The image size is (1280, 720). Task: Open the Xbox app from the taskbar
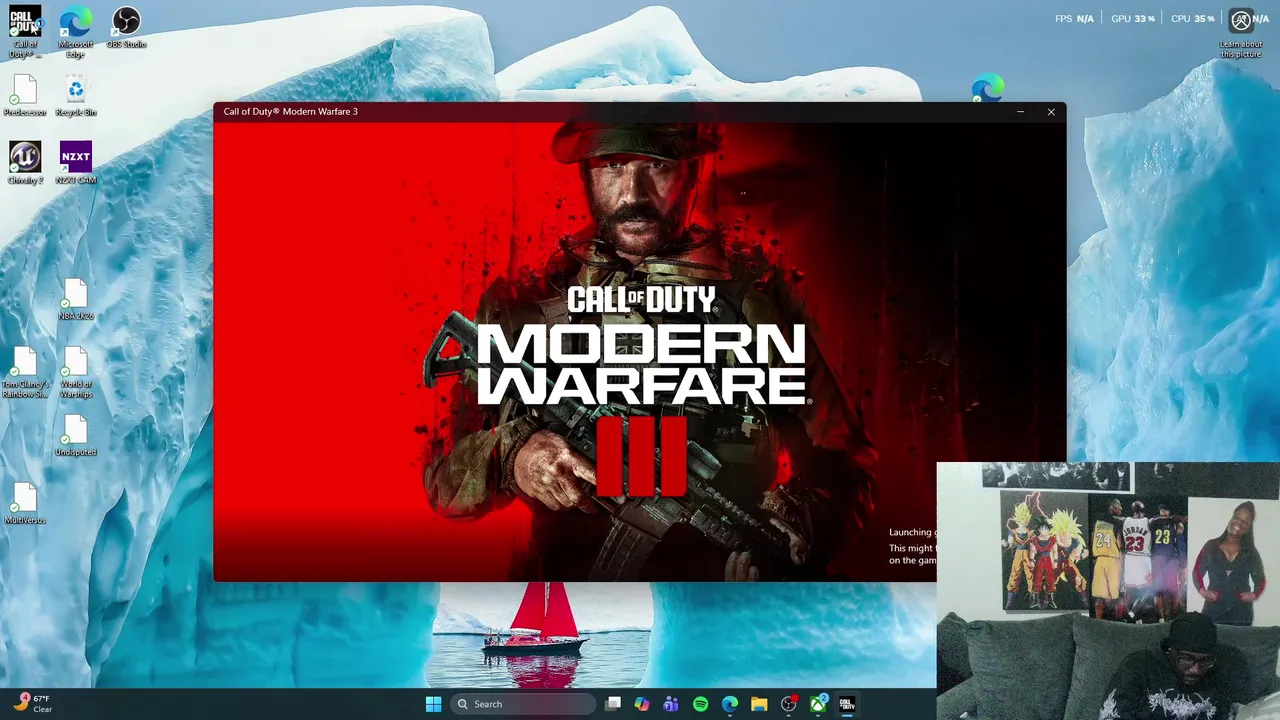click(x=818, y=704)
